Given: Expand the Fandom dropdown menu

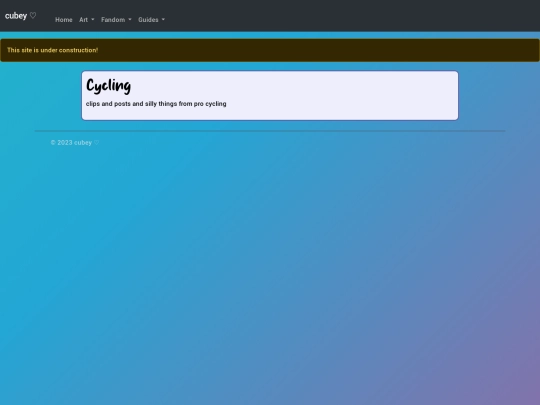Looking at the screenshot, I should [116, 20].
